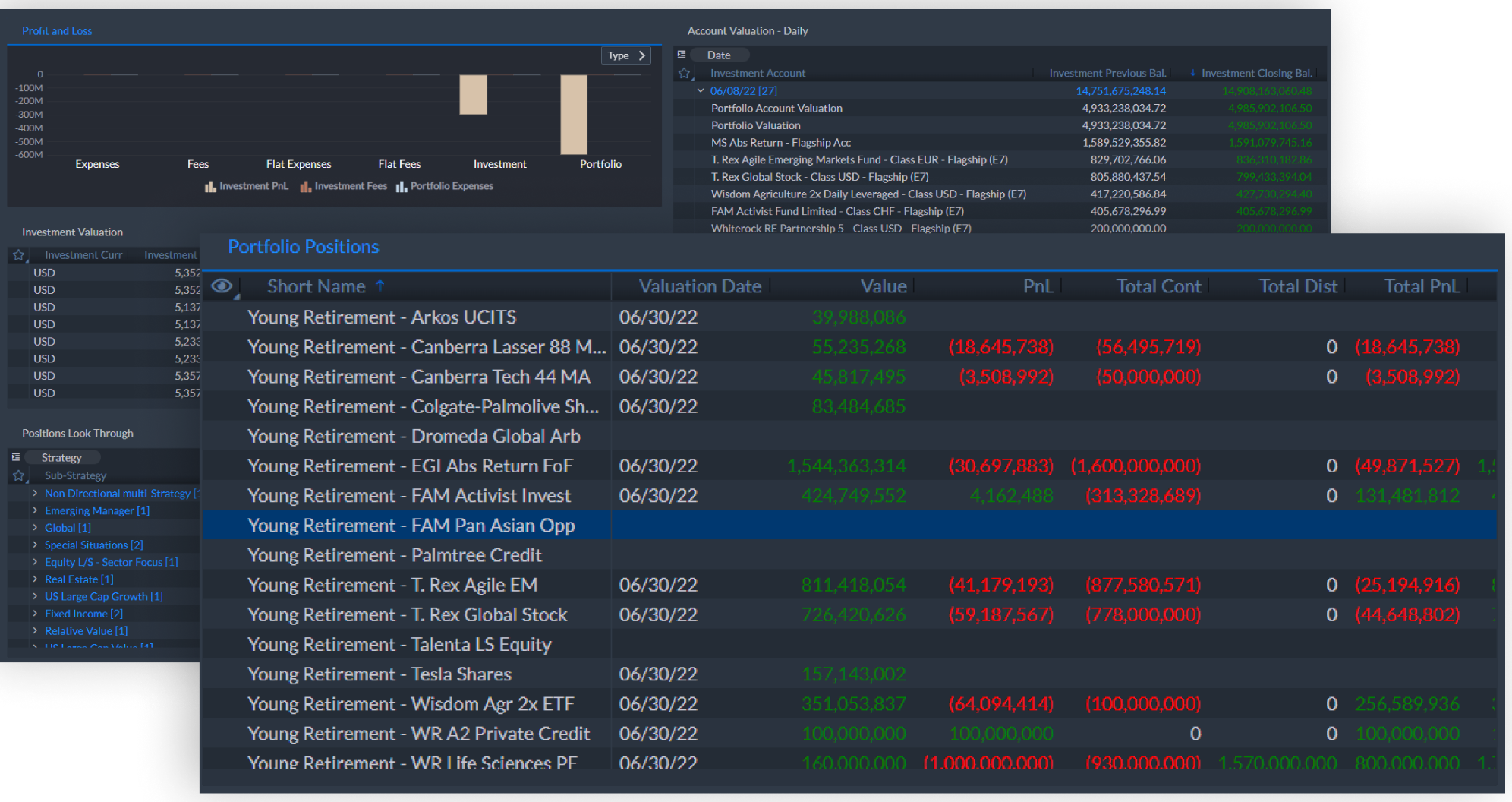
Task: Sort by Total Dist column header
Action: tap(1298, 286)
